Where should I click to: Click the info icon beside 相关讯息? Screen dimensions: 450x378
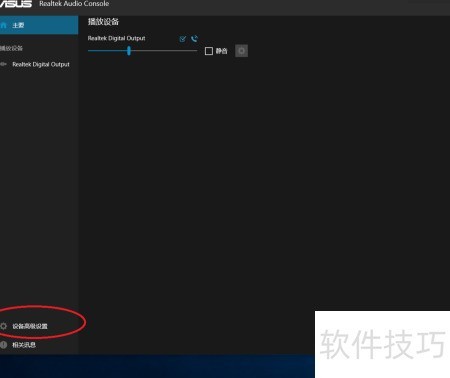click(x=3, y=345)
